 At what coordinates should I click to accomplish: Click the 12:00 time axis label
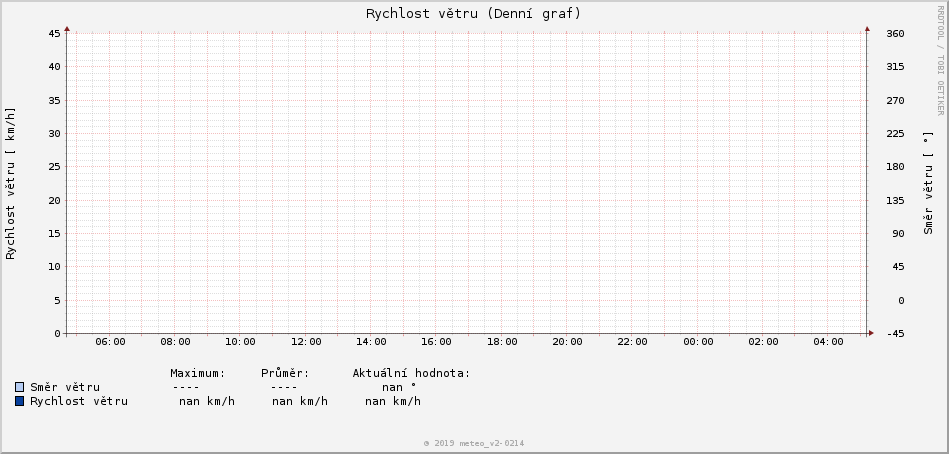pos(306,342)
